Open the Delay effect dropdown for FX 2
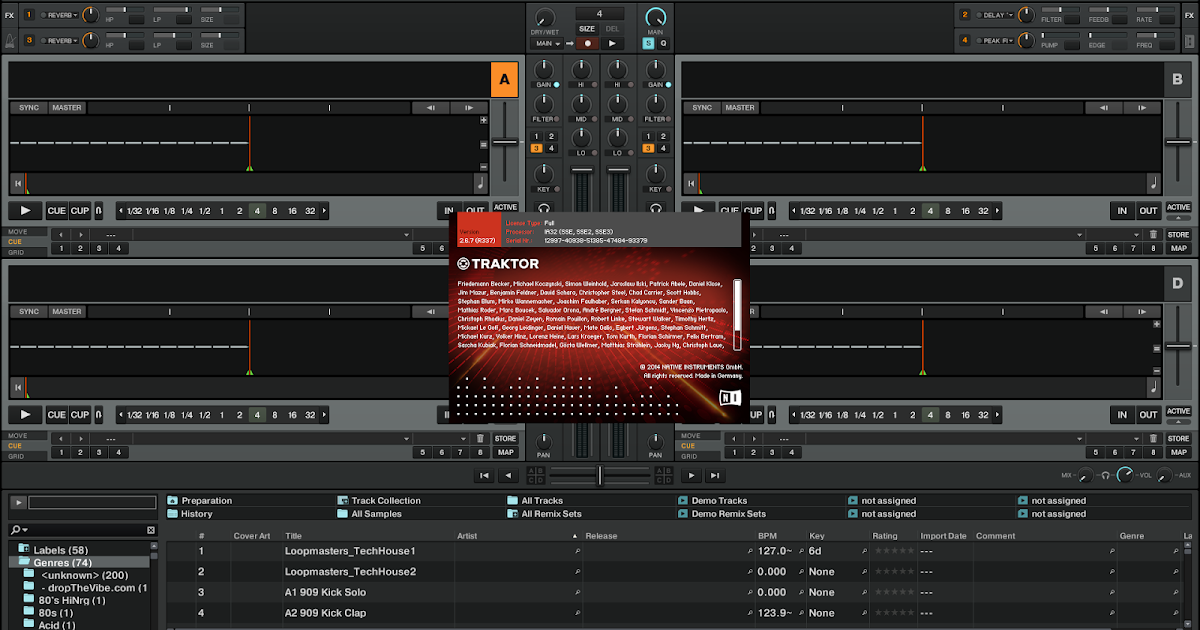Screen dimensions: 1200x630 point(996,15)
